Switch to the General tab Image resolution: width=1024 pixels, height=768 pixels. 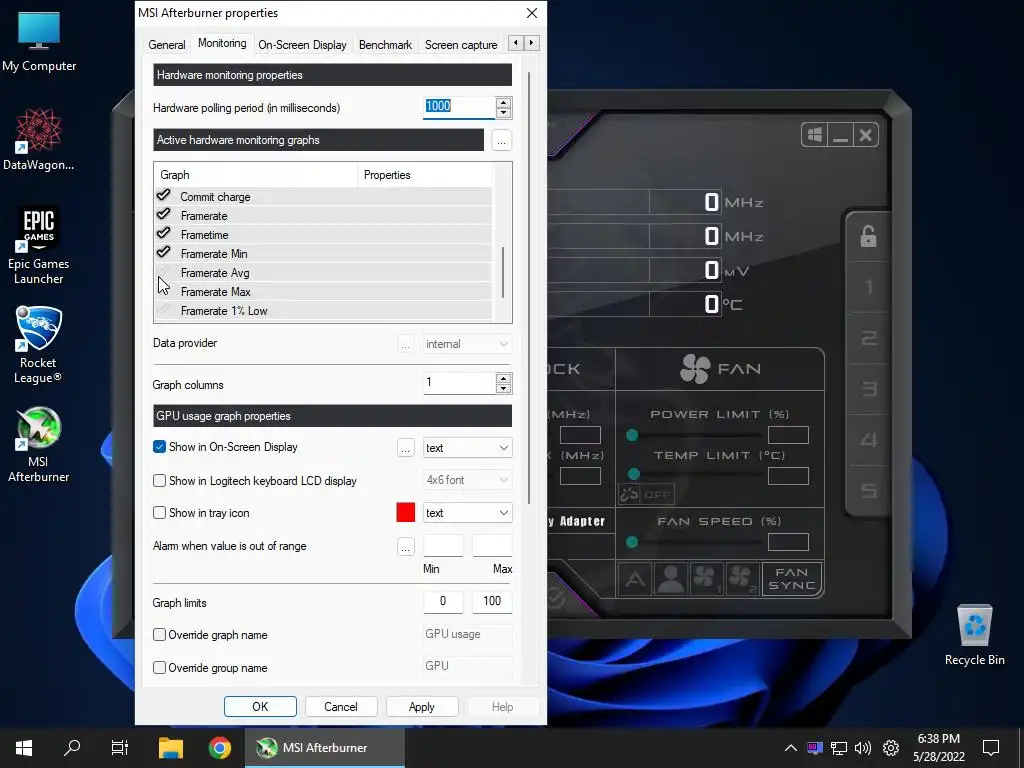pos(167,45)
